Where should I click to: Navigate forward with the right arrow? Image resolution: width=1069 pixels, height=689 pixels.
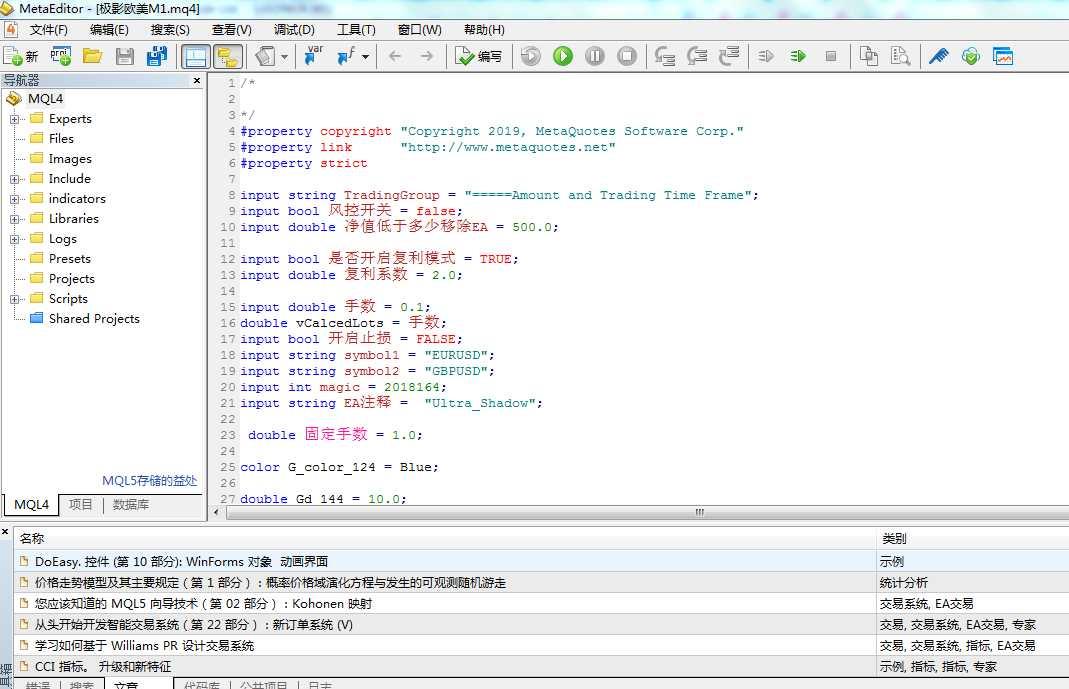427,56
